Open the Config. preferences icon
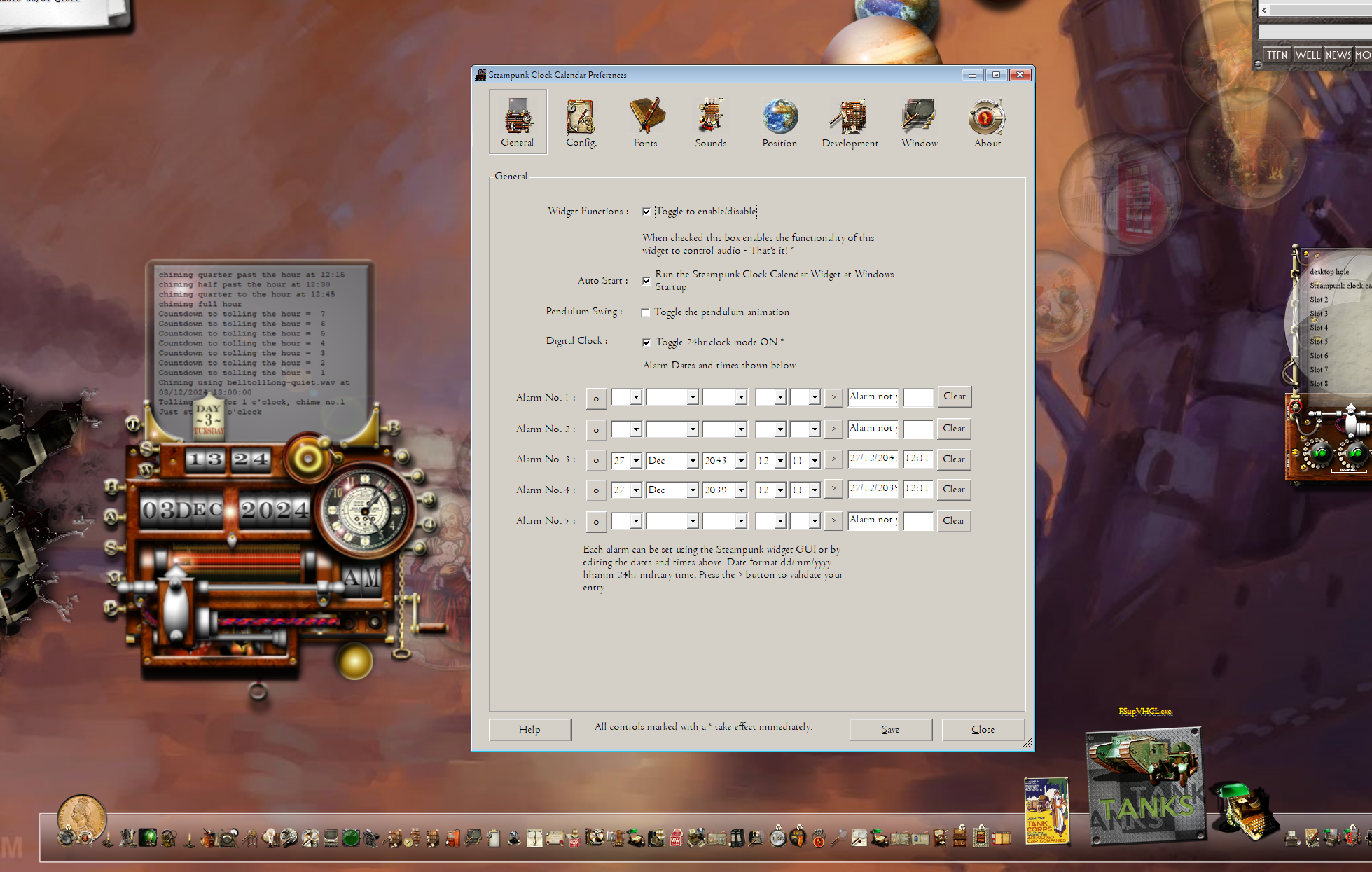1372x872 pixels. coord(581,122)
